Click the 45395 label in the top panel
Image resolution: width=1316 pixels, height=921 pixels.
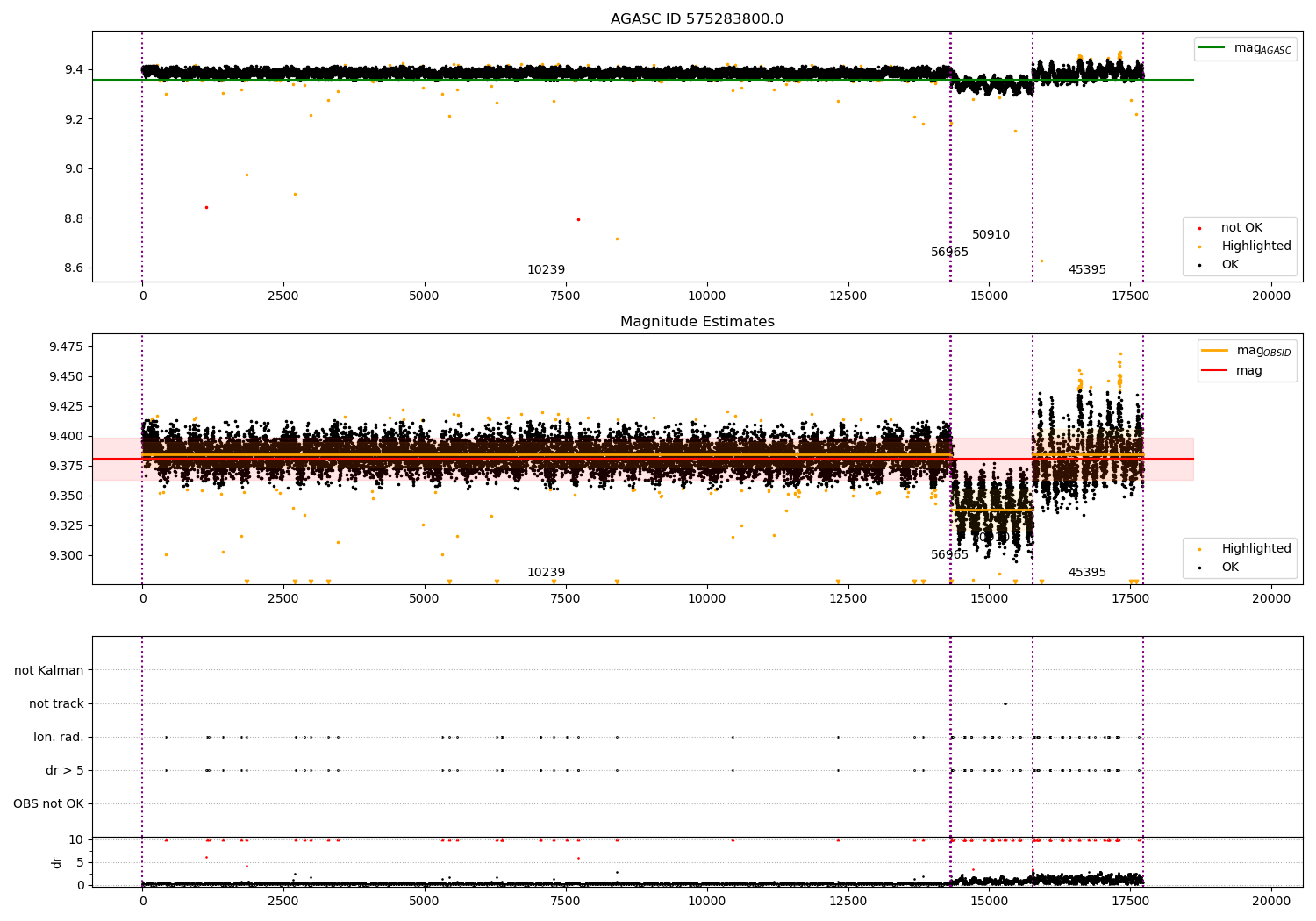[x=1087, y=270]
